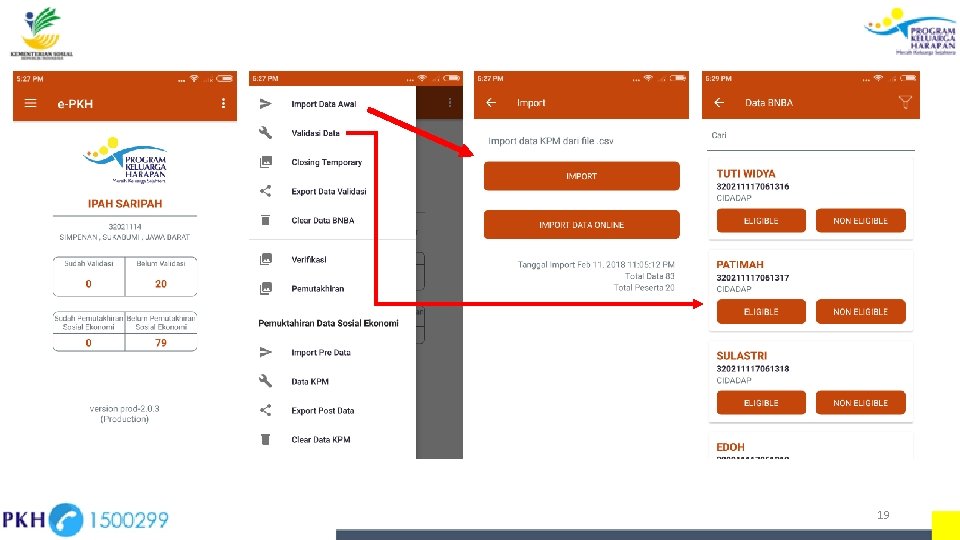Open the hamburger menu in e-PKH
Screen dimensions: 960x540
click(x=31, y=103)
